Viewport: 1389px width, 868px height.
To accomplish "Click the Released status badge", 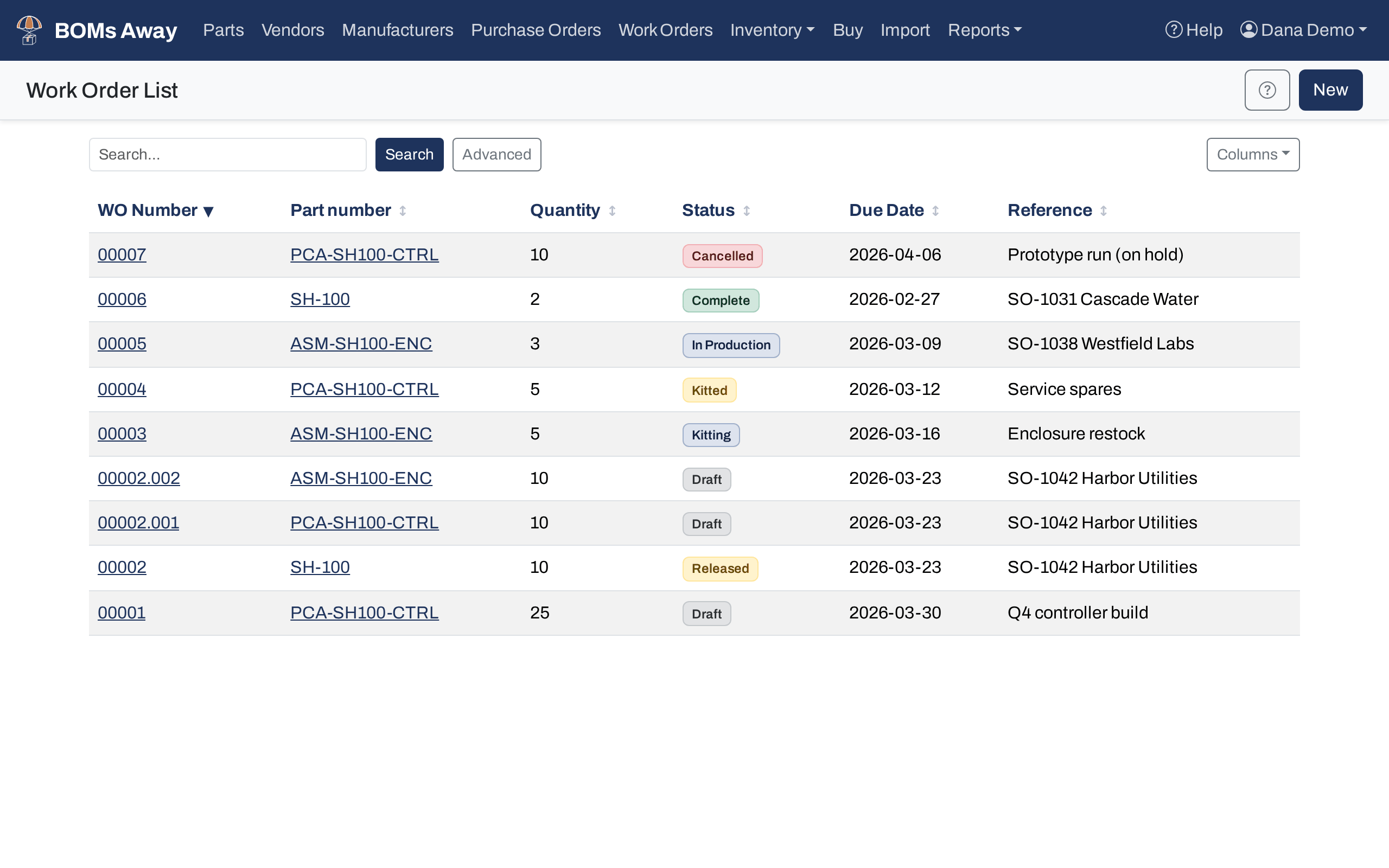I will 721,569.
